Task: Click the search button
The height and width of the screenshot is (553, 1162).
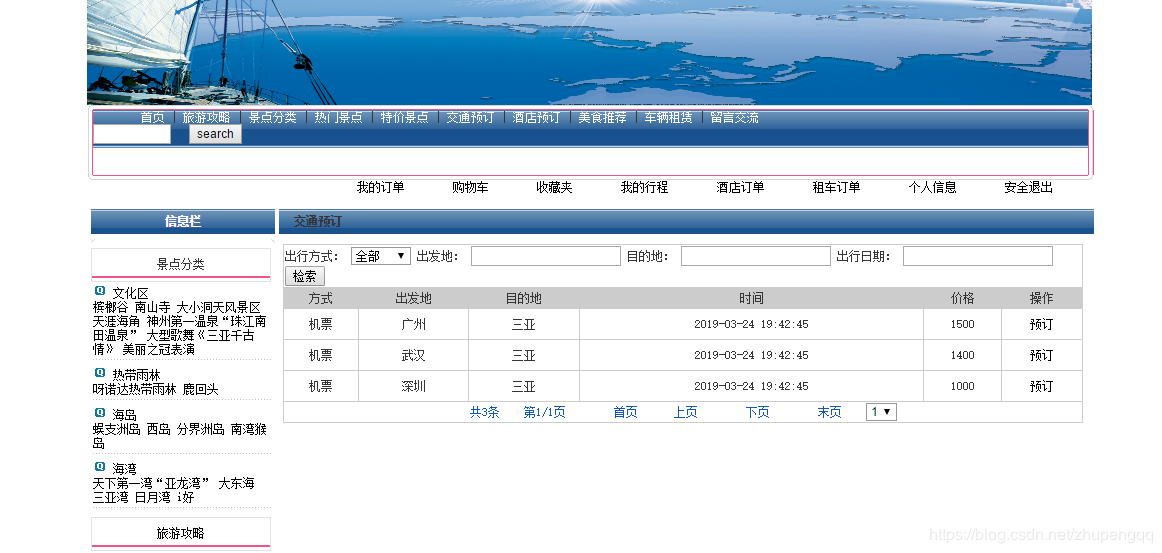Action: point(215,134)
